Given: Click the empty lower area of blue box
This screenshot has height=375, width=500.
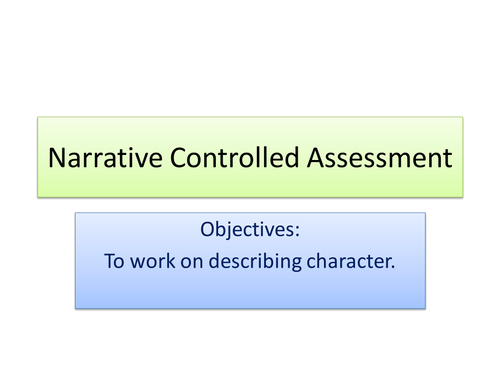Looking at the screenshot, I should [250, 292].
